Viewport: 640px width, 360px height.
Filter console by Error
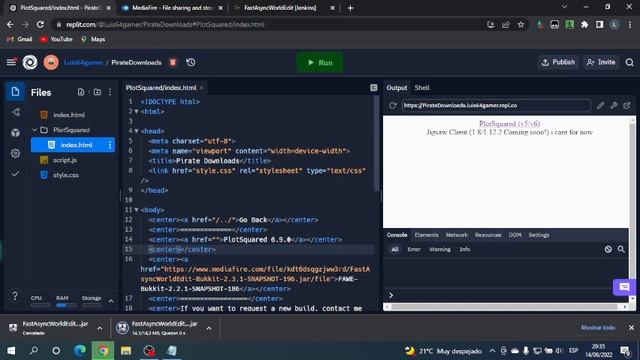[x=414, y=249]
